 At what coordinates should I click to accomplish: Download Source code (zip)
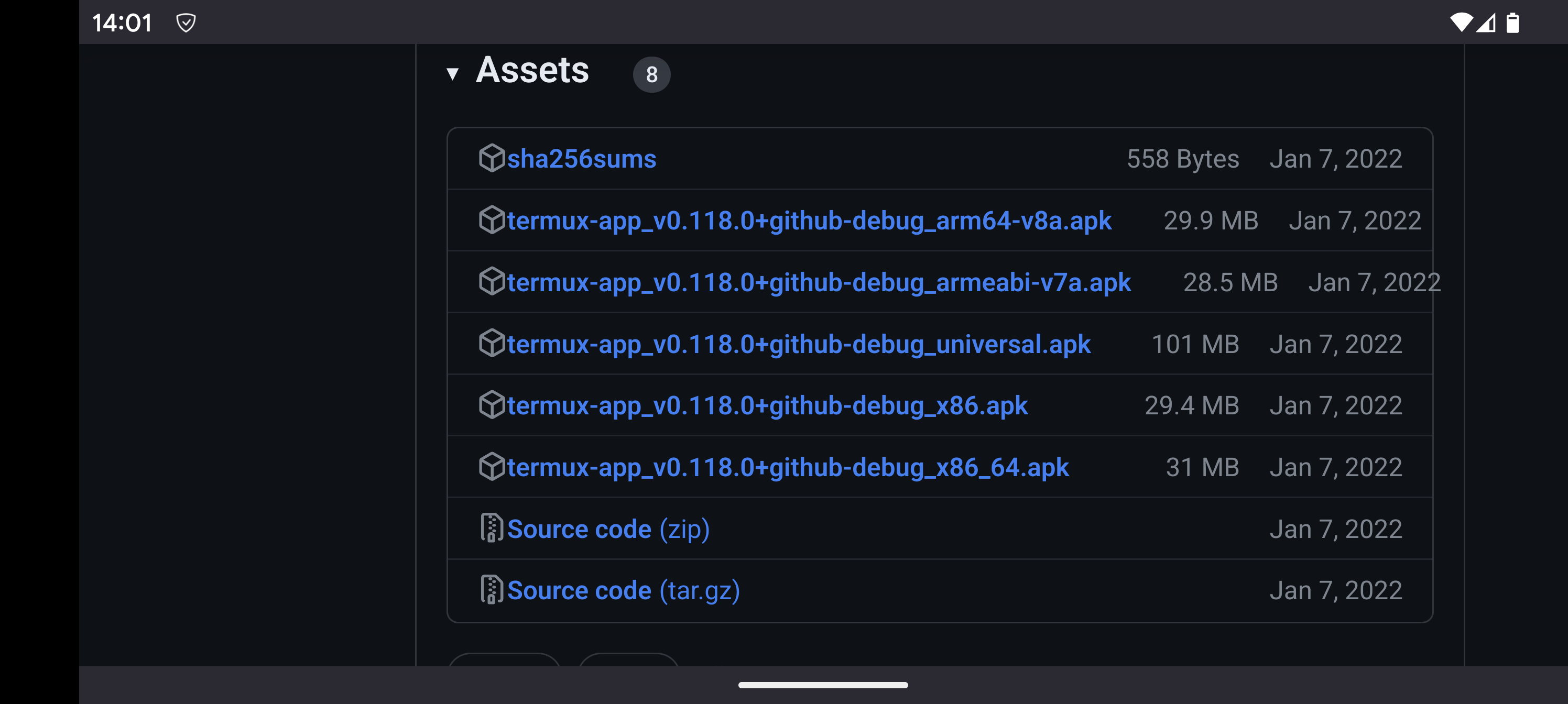coord(608,529)
